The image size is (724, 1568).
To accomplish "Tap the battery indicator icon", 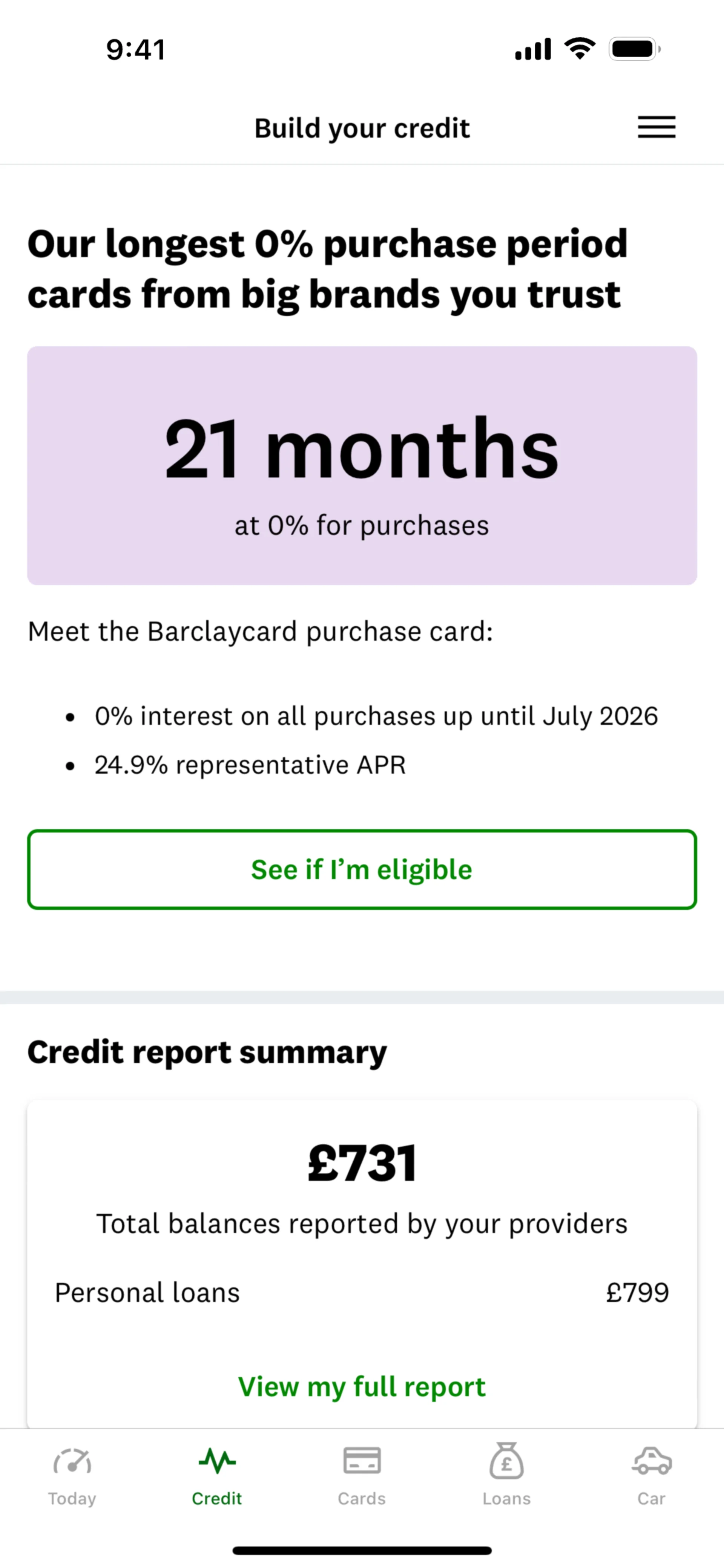I will pos(635,49).
